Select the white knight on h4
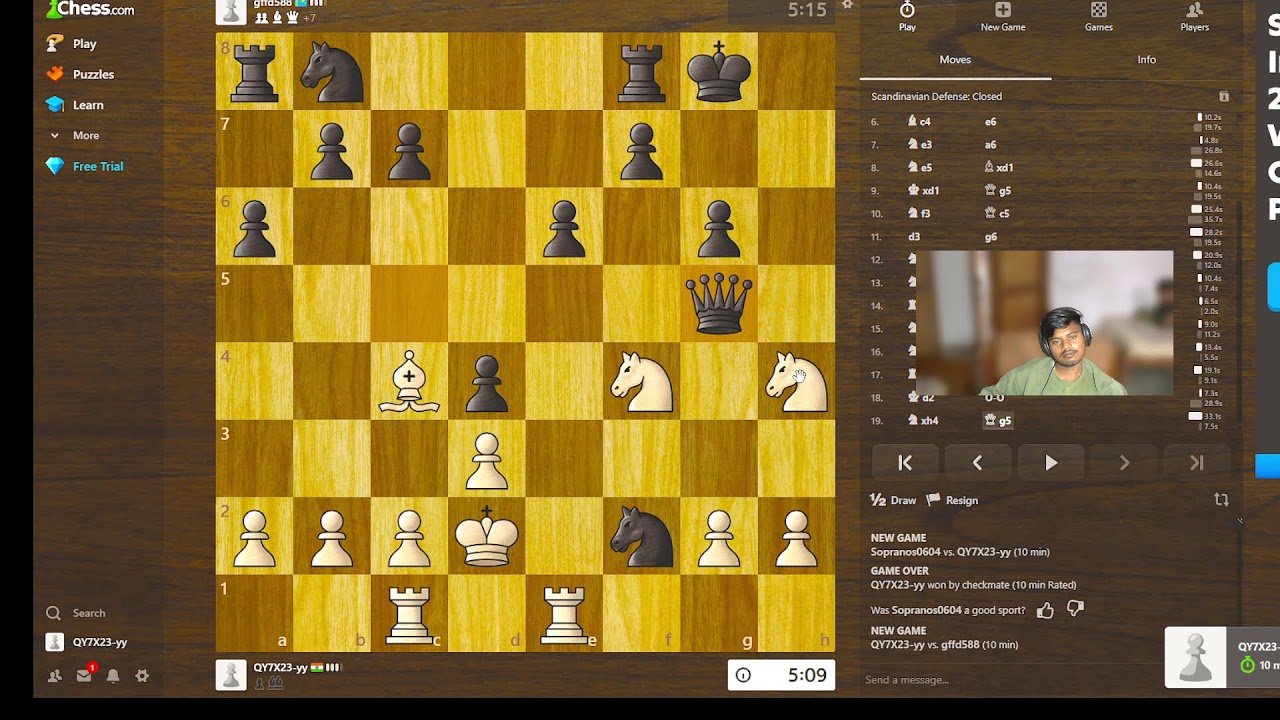 click(797, 382)
